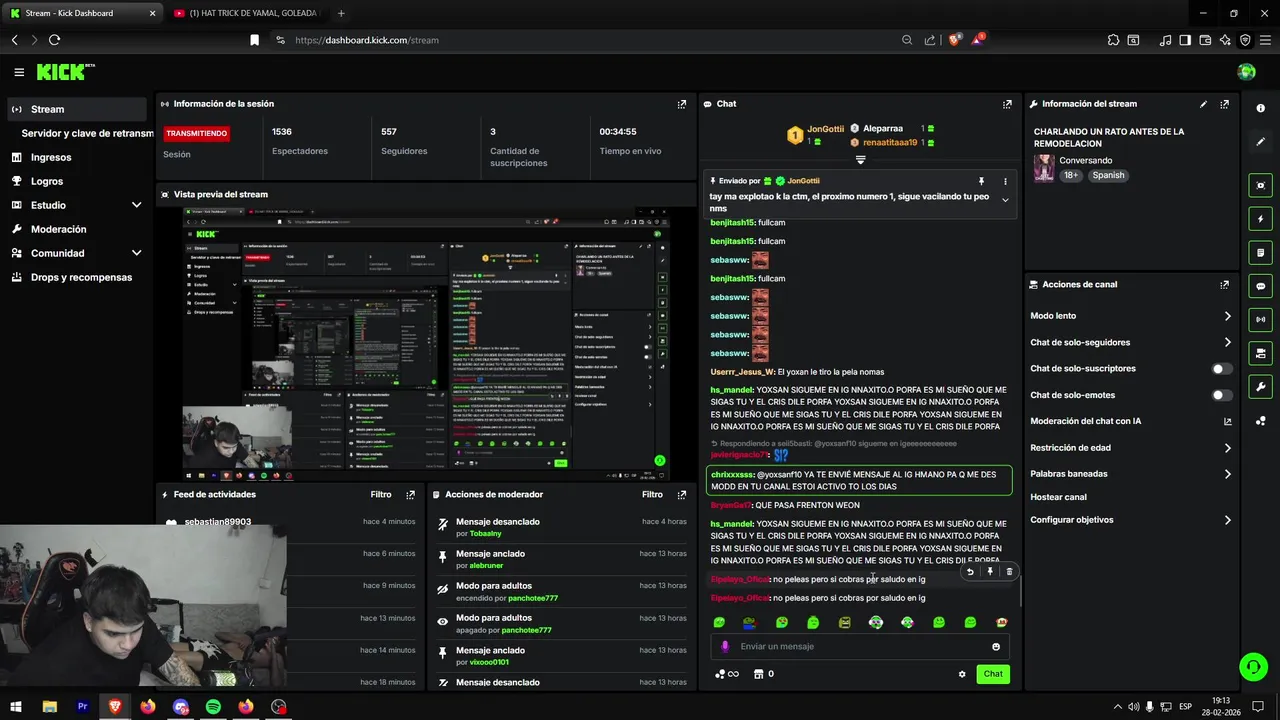1280x720 pixels.
Task: Pop out the Chat panel
Action: coord(1007,104)
